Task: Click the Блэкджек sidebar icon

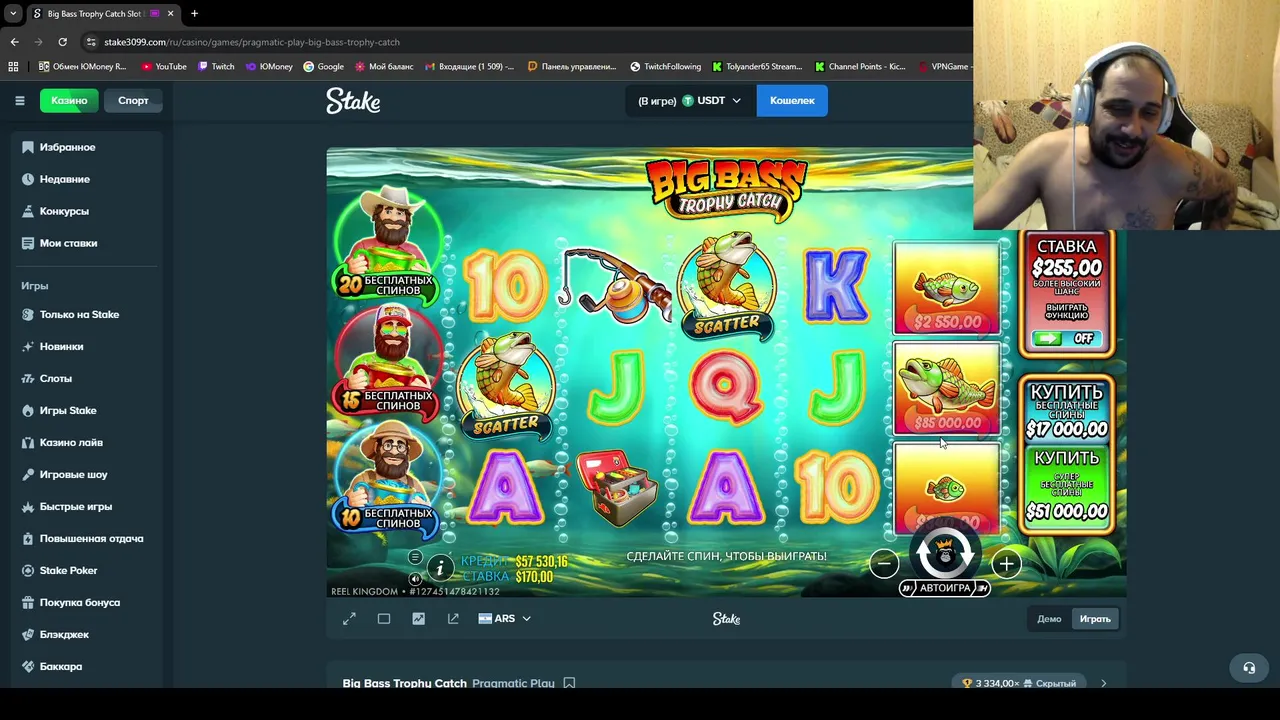Action: pyautogui.click(x=28, y=634)
